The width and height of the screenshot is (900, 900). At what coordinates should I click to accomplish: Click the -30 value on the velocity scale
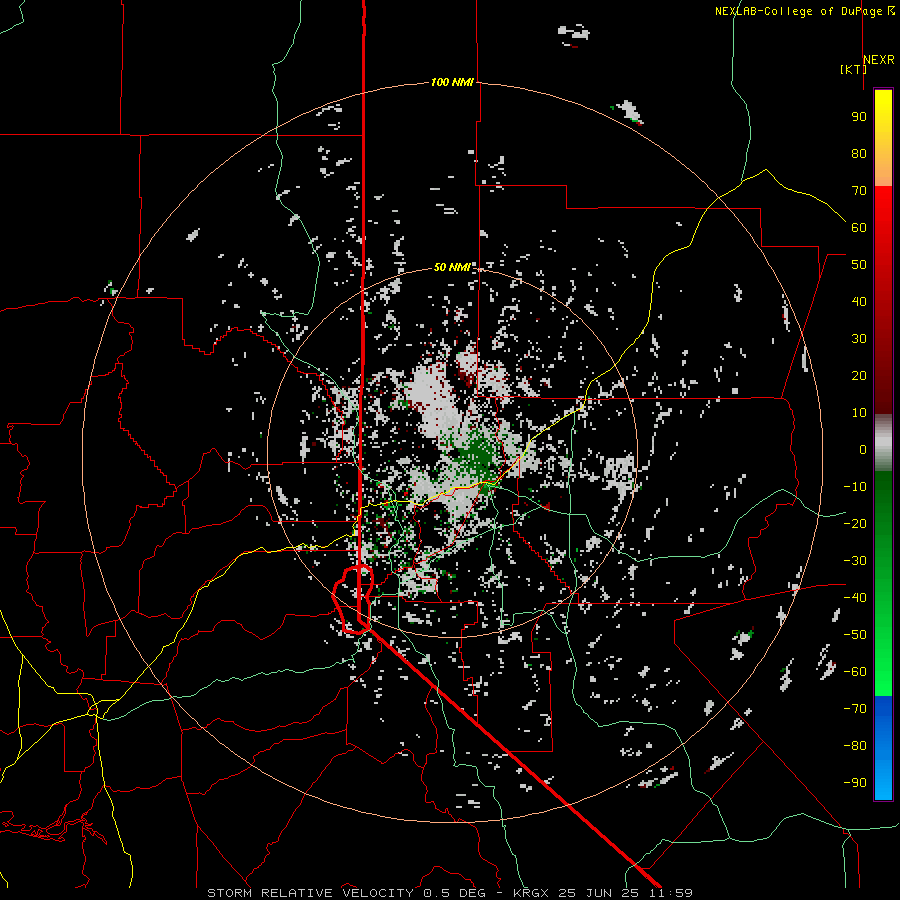pyautogui.click(x=855, y=561)
